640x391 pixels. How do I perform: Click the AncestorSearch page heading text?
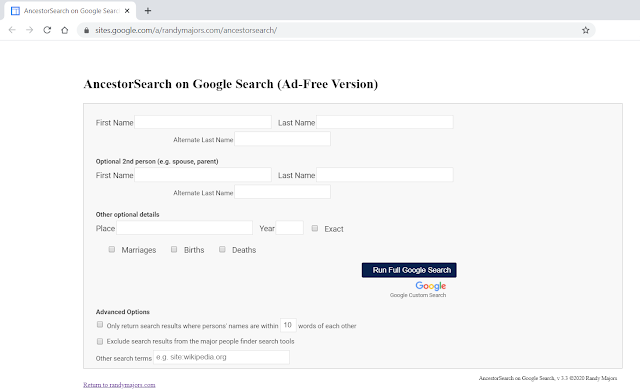[231, 84]
